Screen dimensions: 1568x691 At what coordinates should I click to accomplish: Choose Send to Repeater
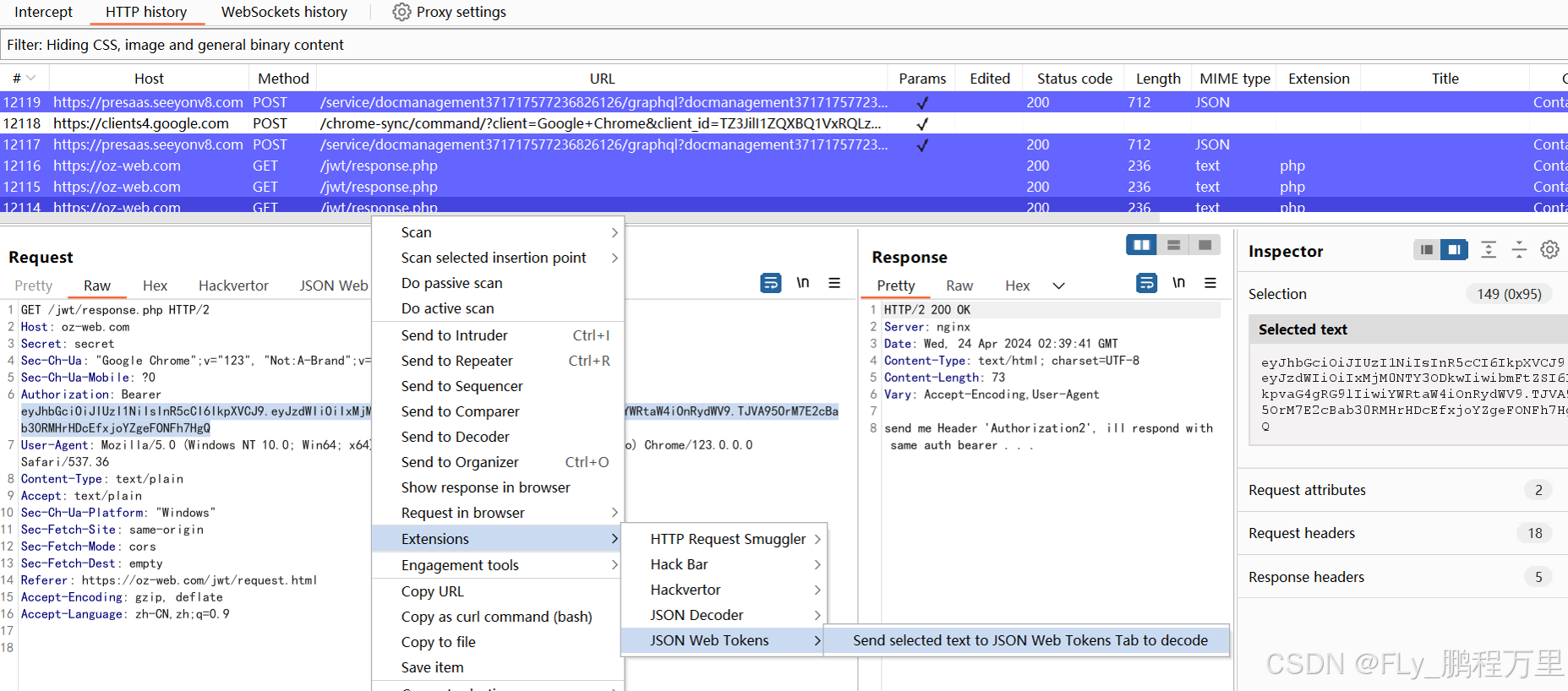pos(498,361)
